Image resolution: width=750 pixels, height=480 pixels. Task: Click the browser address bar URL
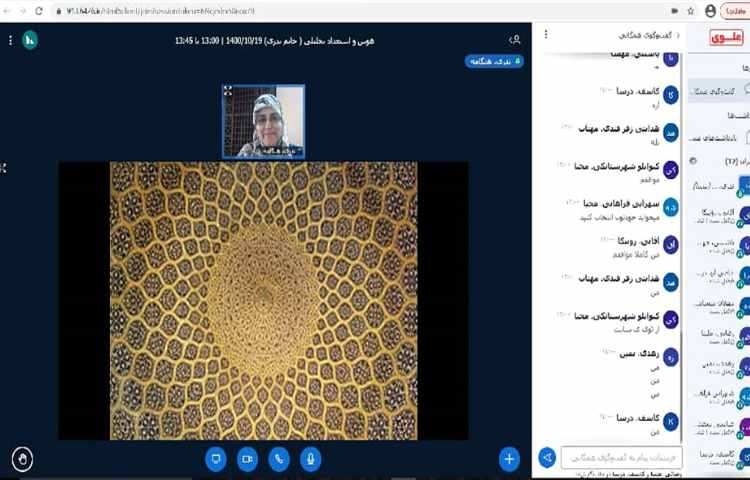pos(161,11)
